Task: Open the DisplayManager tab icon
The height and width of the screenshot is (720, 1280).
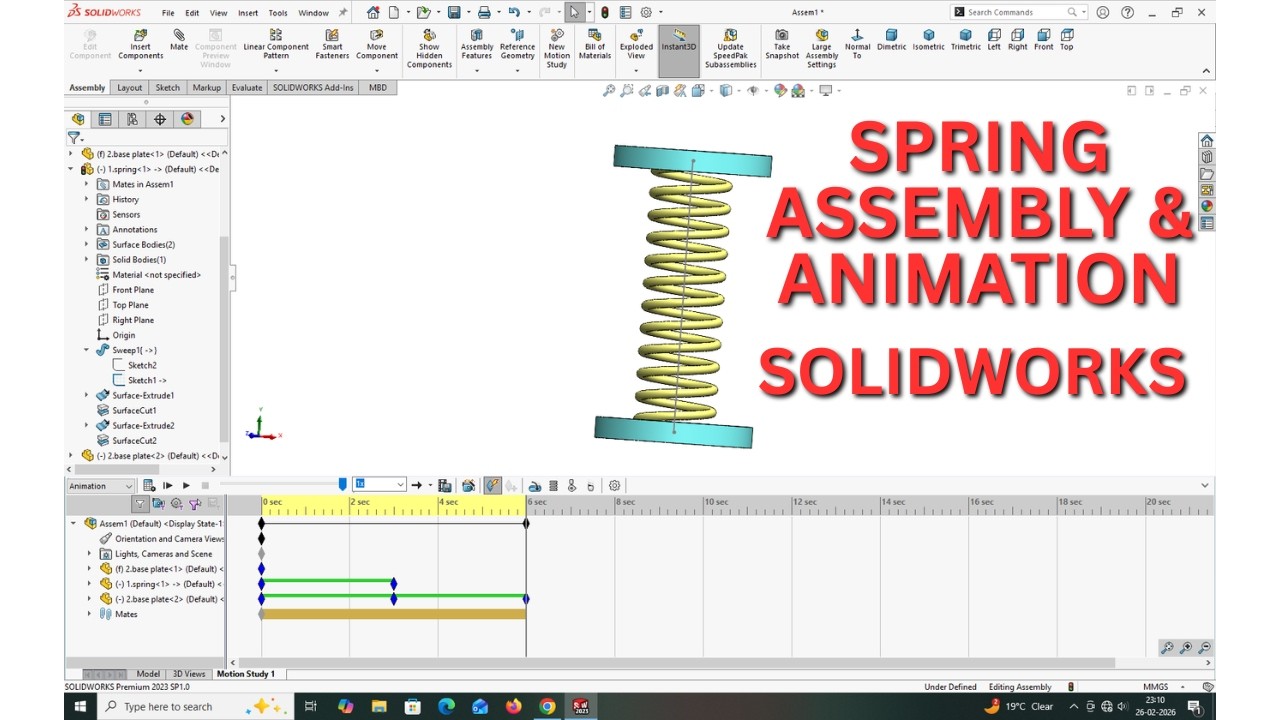Action: coord(187,119)
